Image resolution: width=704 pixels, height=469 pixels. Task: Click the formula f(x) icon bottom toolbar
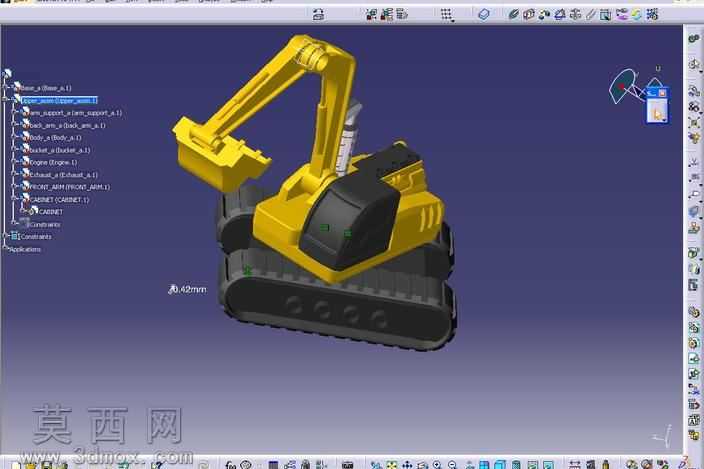pyautogui.click(x=231, y=465)
